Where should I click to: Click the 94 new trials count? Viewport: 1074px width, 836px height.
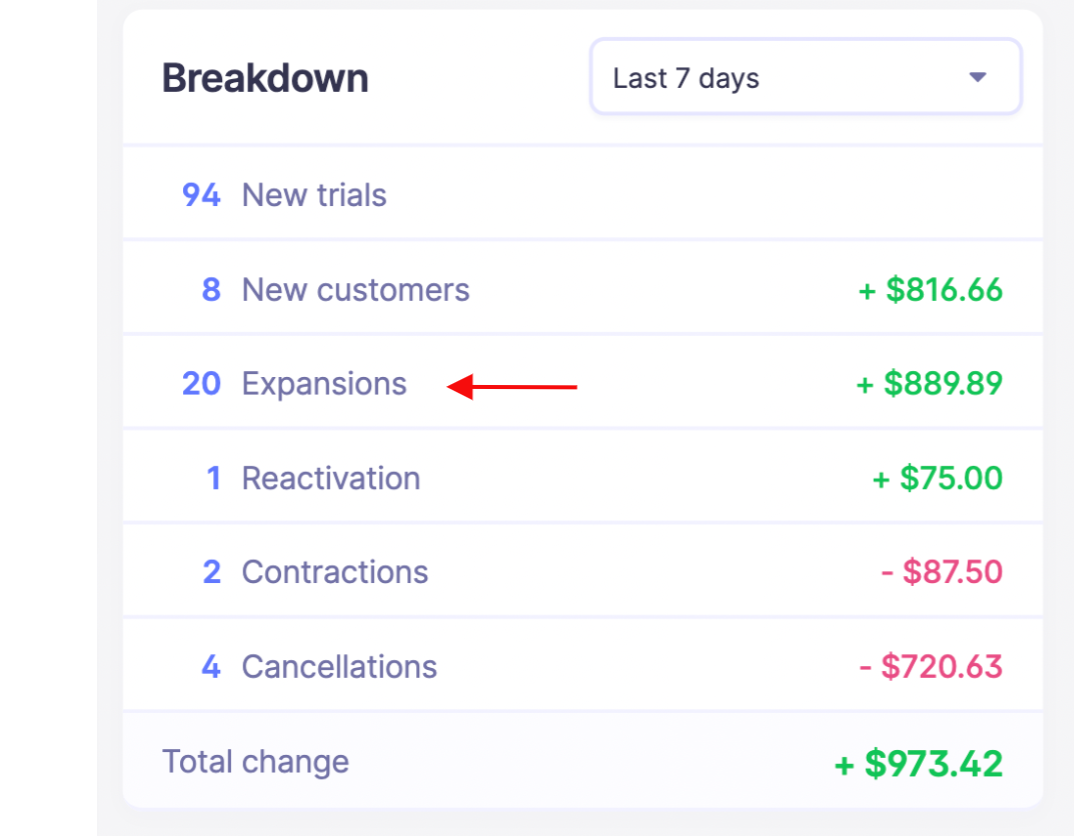pos(201,195)
